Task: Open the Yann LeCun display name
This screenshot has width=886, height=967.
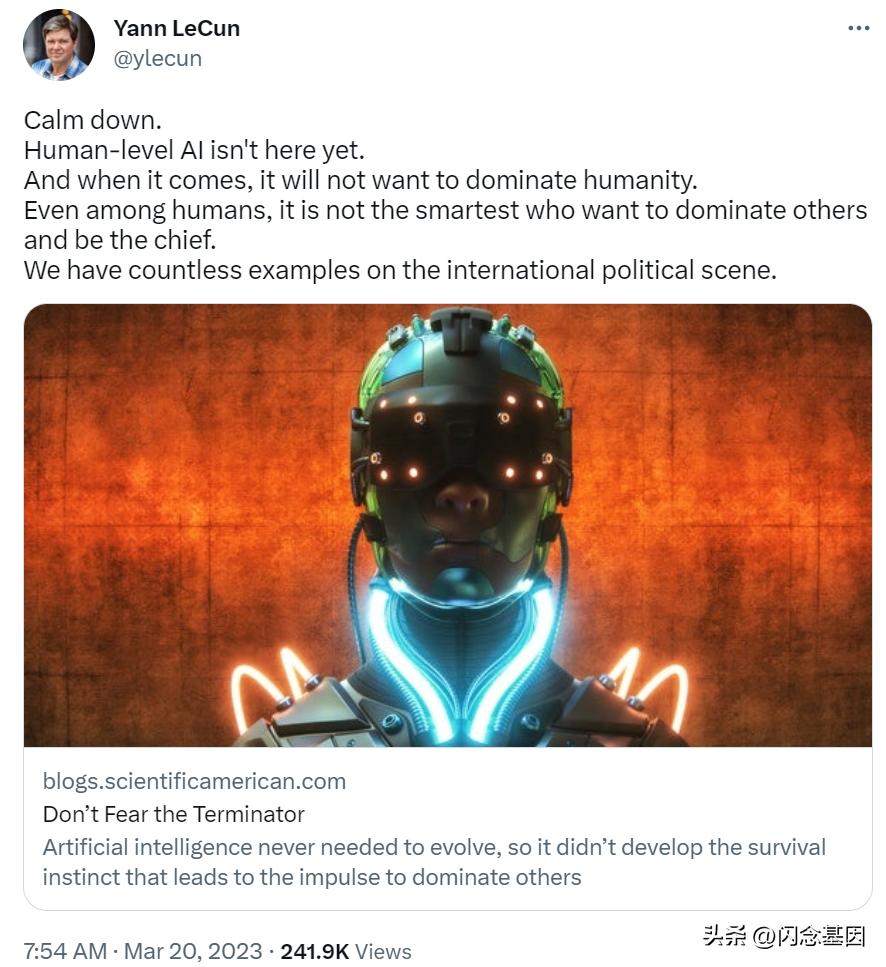Action: click(x=177, y=28)
